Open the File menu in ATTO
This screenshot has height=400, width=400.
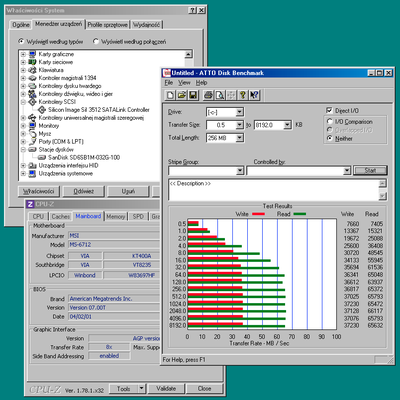169,83
